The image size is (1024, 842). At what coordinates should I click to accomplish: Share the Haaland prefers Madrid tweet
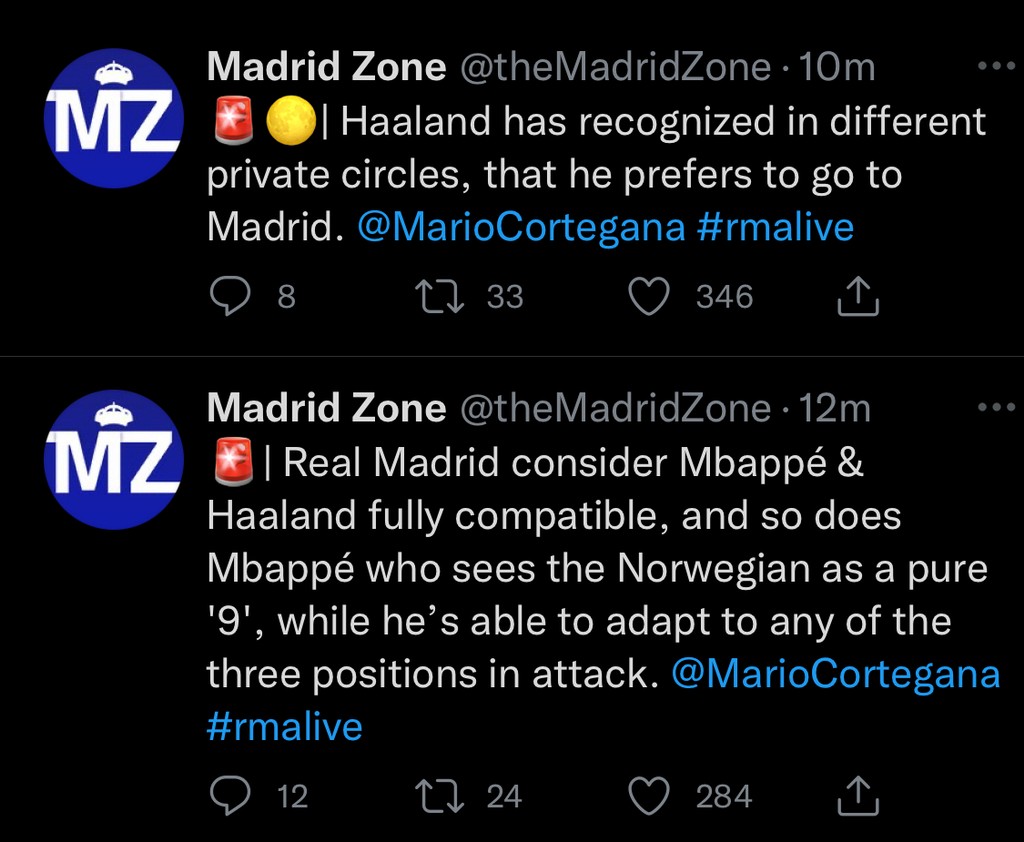(859, 296)
